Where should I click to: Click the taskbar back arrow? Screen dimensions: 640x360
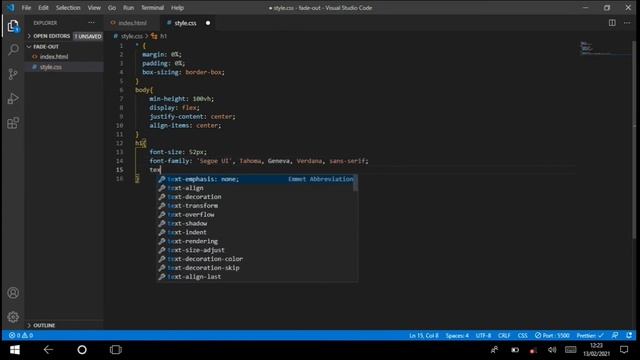click(48, 350)
